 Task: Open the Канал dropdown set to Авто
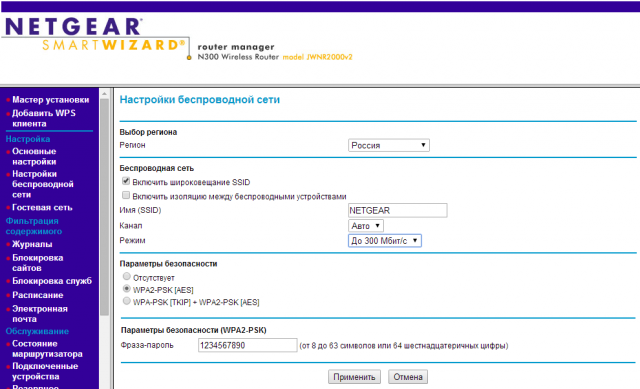(366, 226)
